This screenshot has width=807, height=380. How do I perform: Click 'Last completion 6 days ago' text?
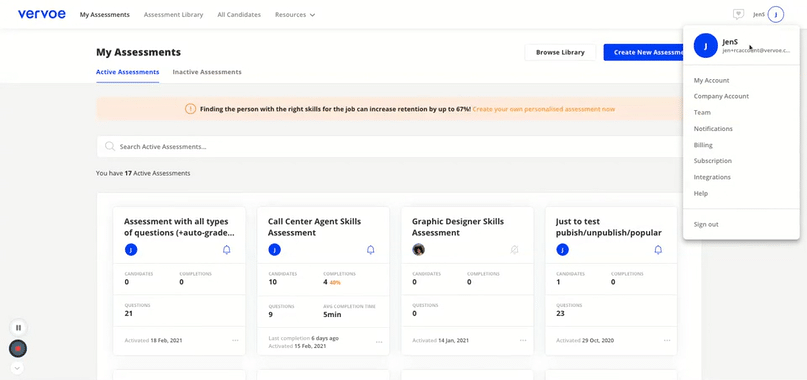(x=304, y=338)
